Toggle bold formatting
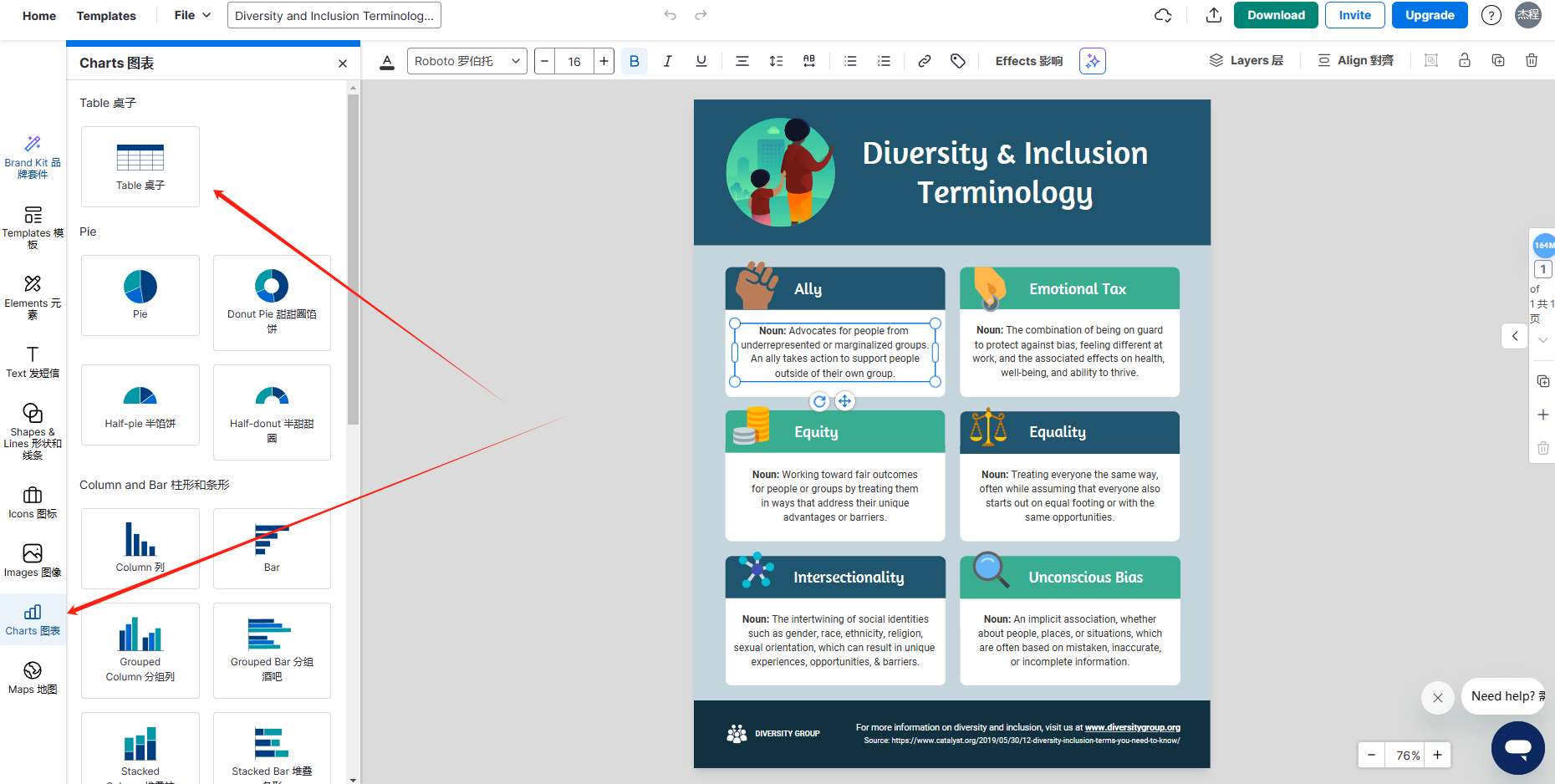Viewport: 1555px width, 784px height. (635, 61)
